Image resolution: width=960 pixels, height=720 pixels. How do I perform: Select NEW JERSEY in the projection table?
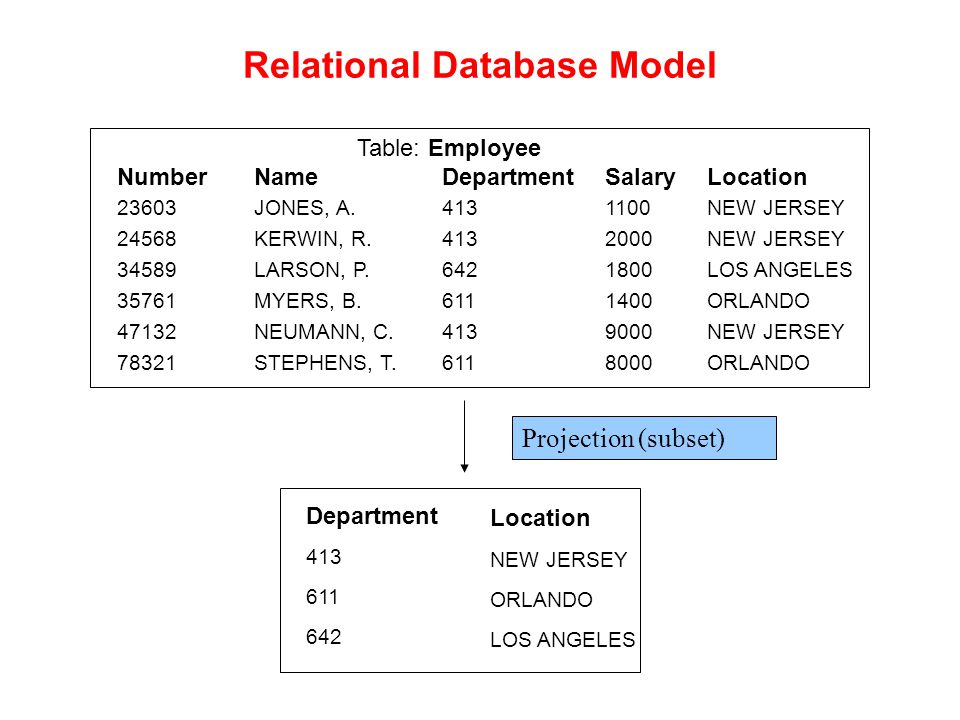click(559, 560)
